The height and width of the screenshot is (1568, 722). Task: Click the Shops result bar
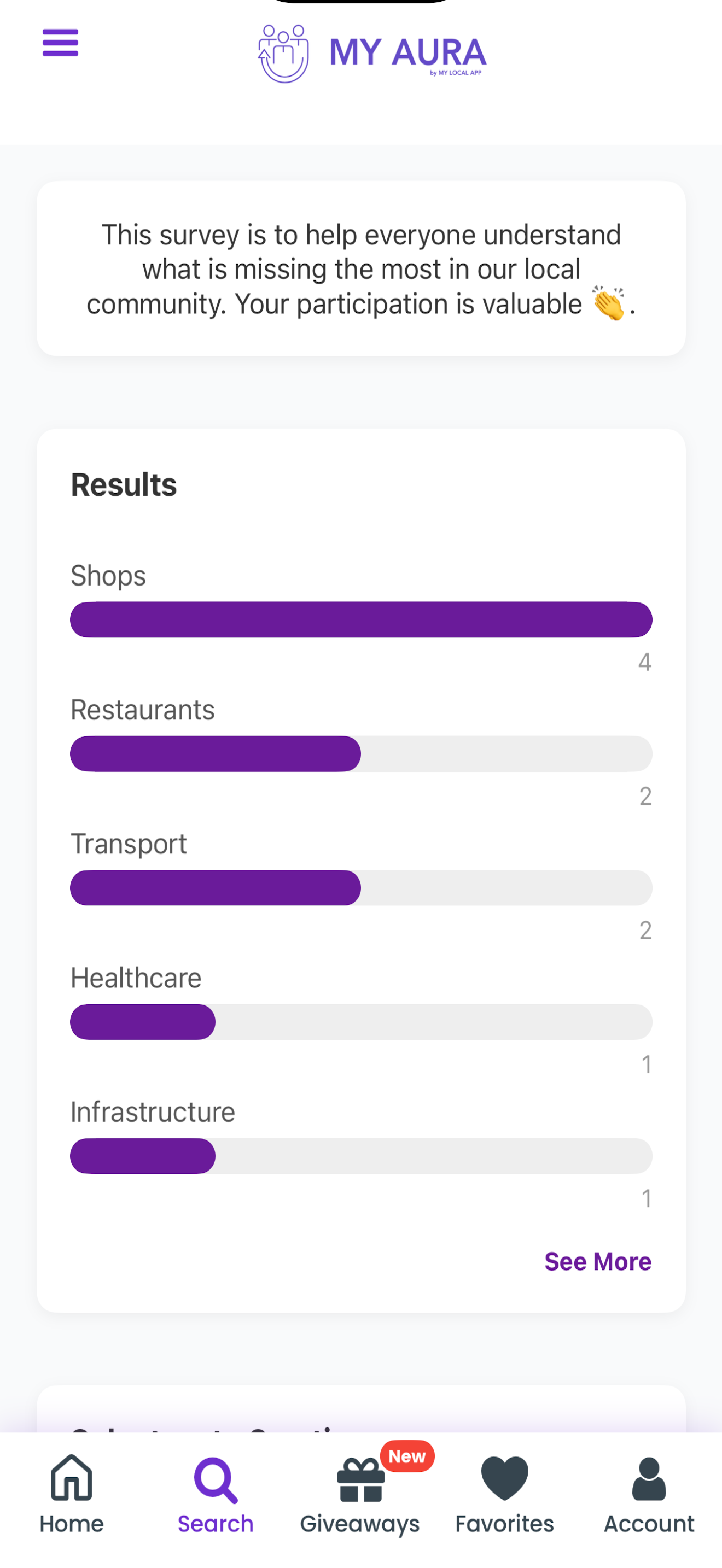[361, 619]
